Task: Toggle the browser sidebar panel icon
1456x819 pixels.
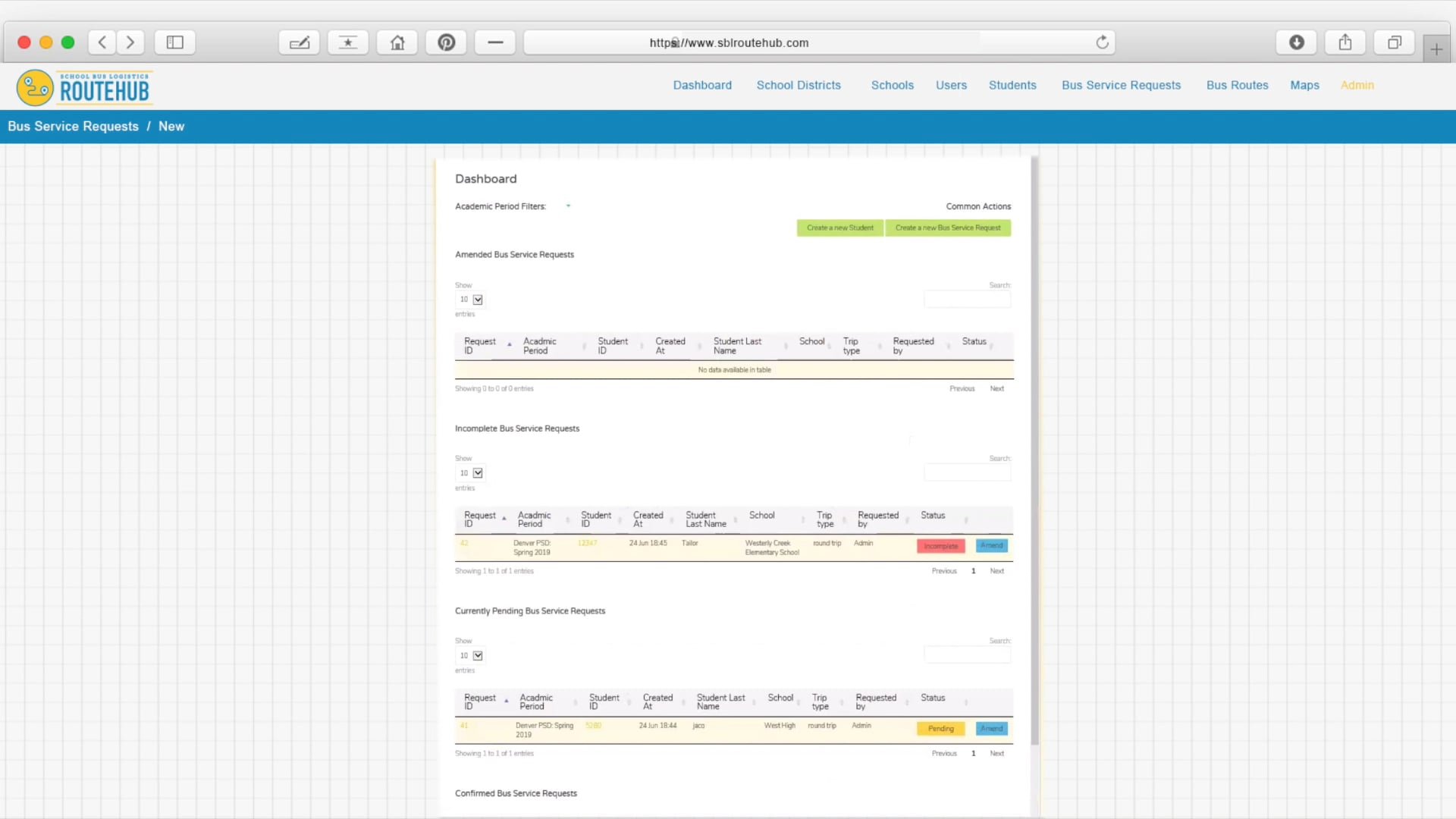Action: click(175, 42)
